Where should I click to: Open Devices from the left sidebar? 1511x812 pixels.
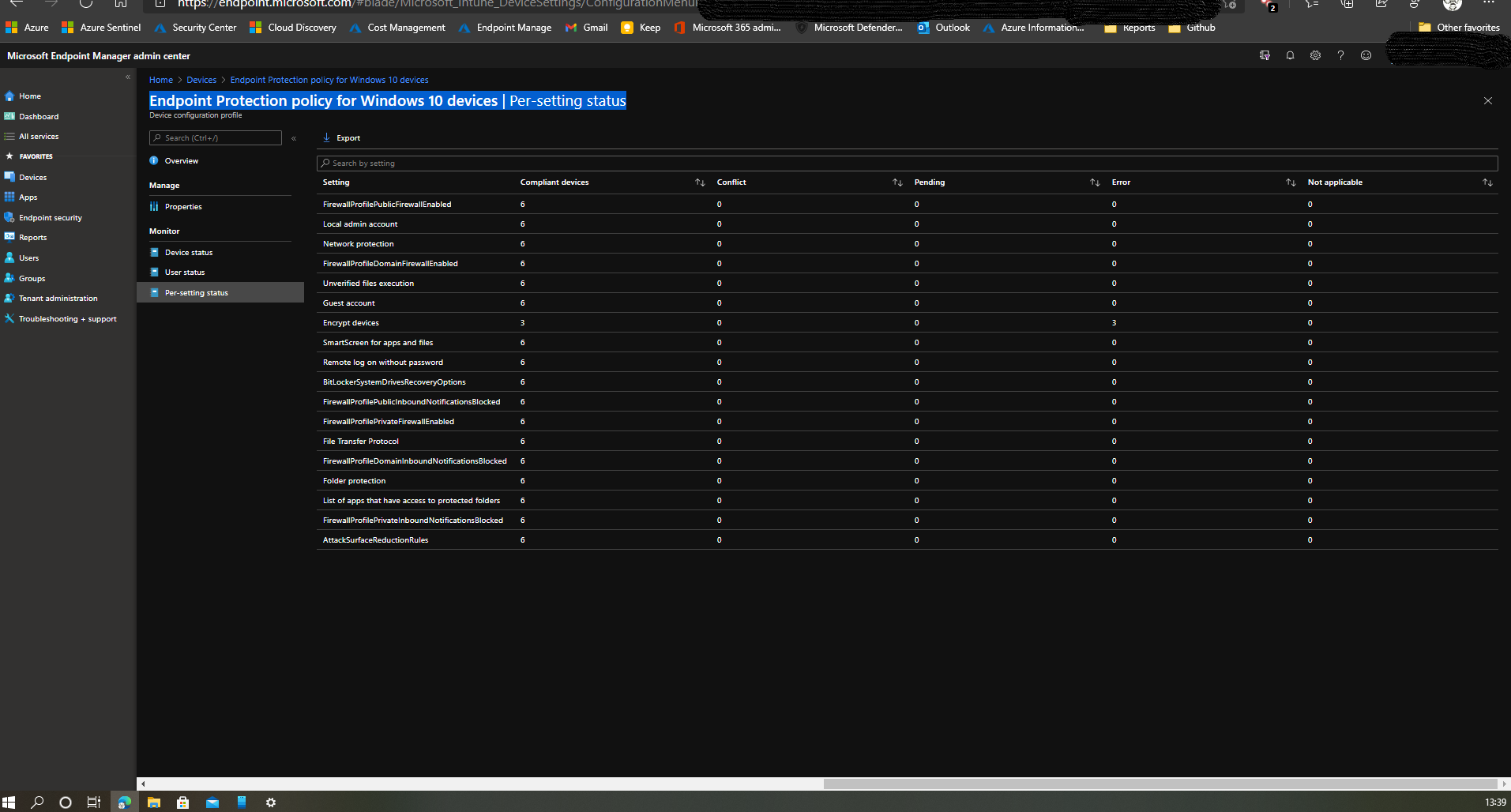click(32, 177)
